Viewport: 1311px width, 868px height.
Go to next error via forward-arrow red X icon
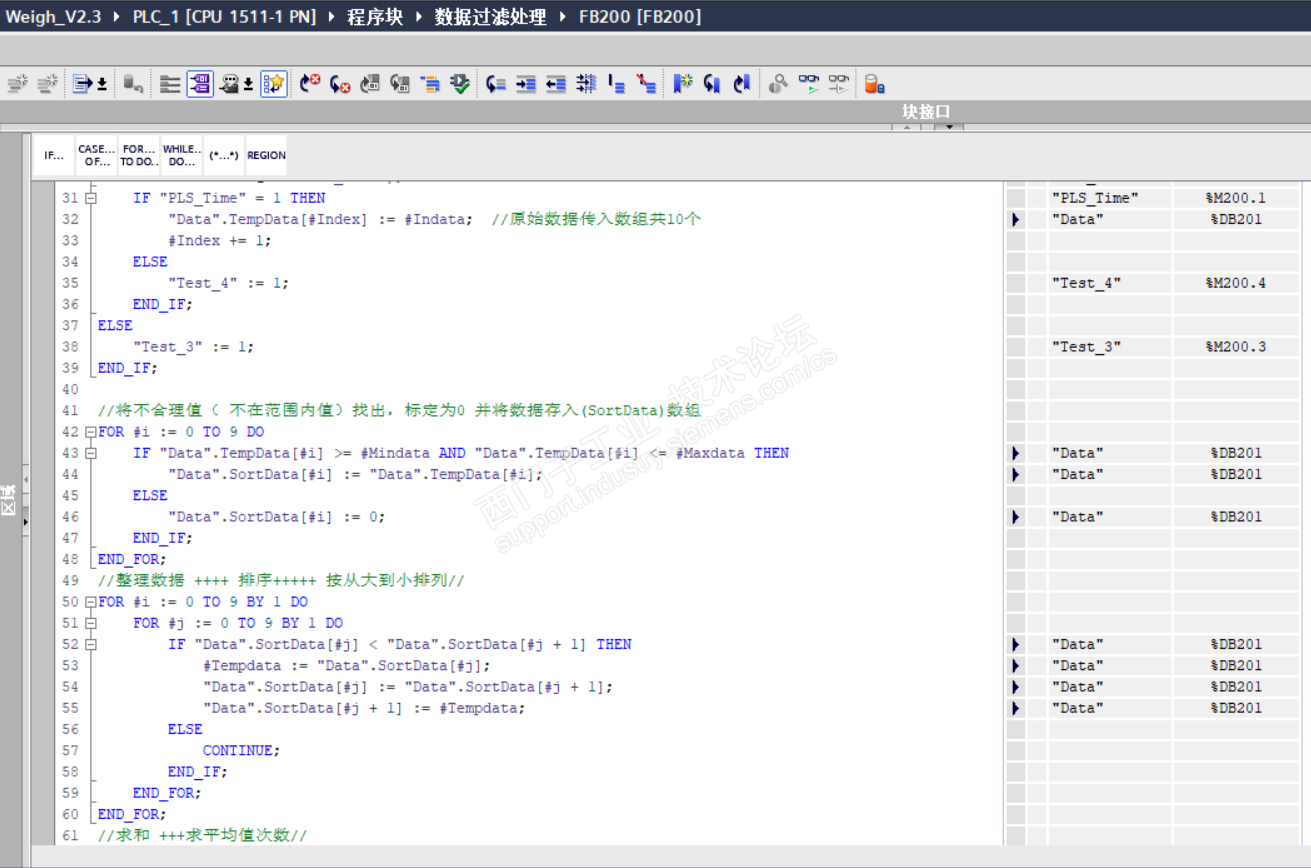311,84
